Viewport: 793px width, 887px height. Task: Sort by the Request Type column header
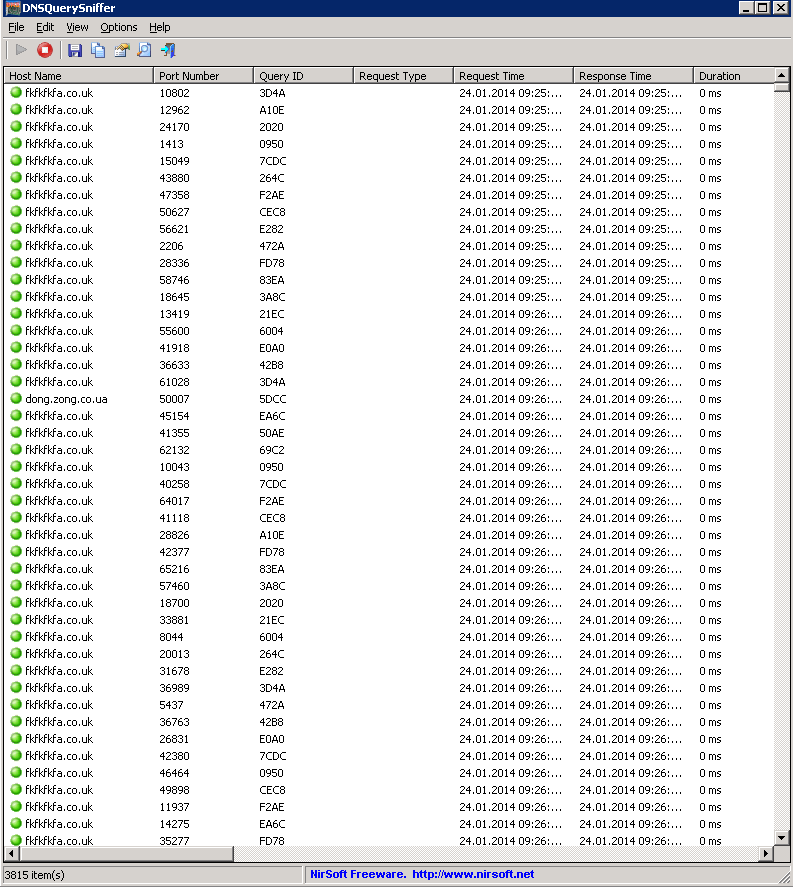[x=404, y=76]
